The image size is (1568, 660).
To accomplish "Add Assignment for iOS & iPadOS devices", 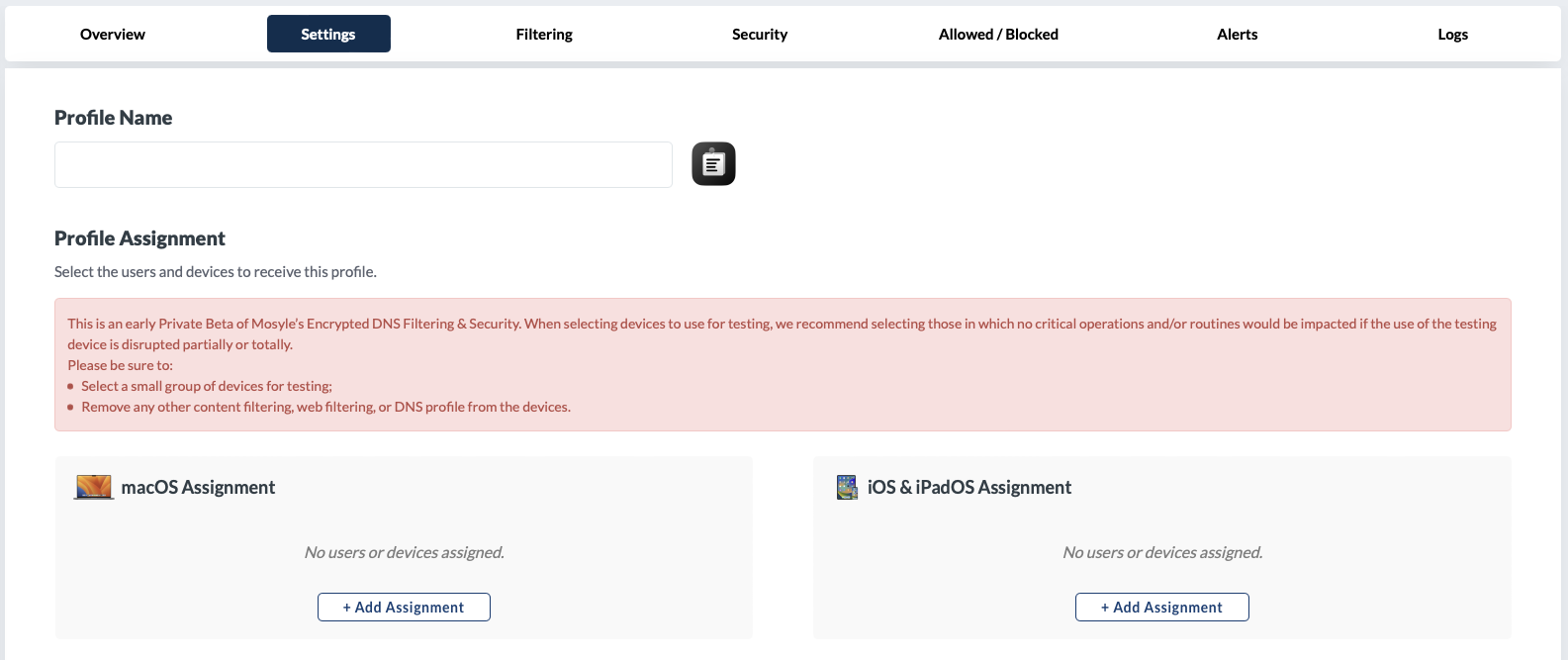I will tap(1161, 608).
